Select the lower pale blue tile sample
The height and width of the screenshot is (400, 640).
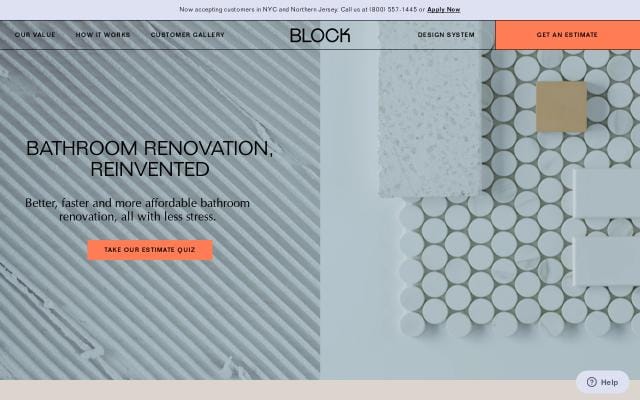tap(606, 260)
